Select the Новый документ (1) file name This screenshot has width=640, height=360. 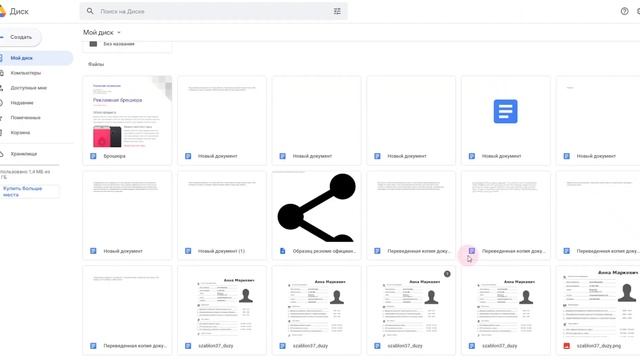tap(221, 251)
